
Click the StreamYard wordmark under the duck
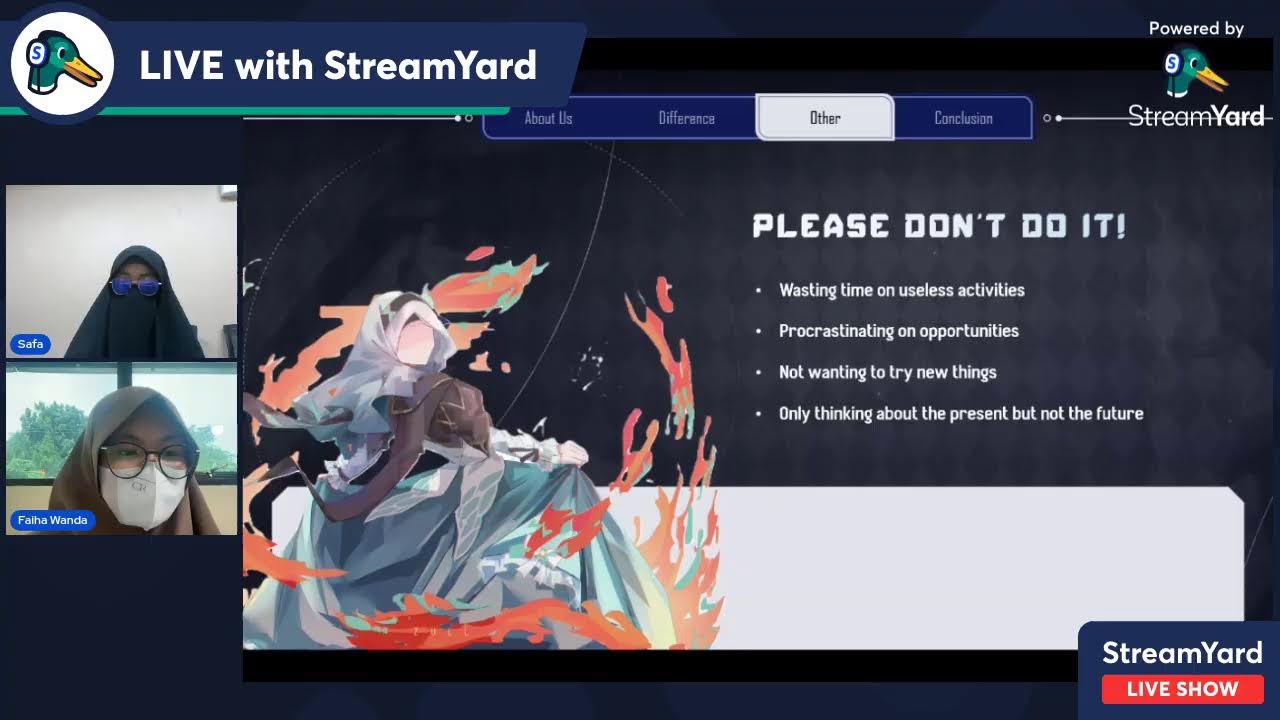pos(1196,116)
